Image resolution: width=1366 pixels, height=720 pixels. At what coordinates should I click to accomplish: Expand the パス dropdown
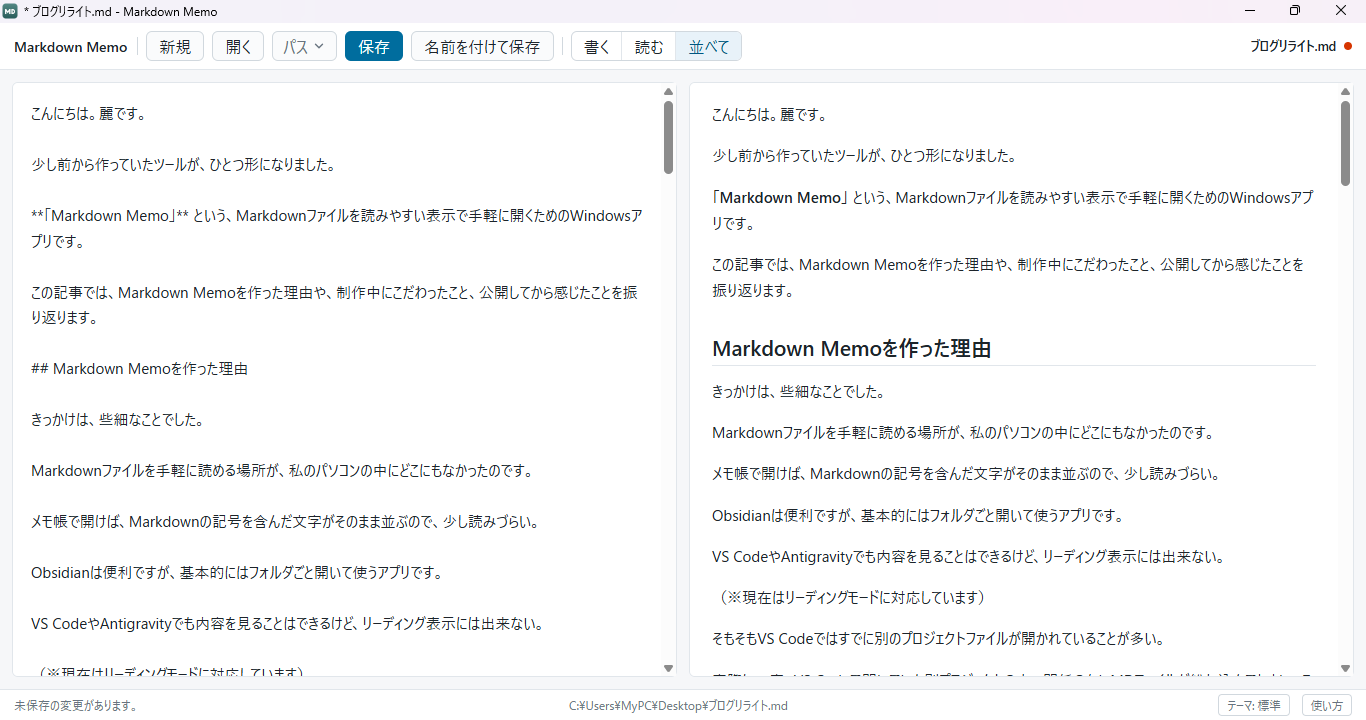click(304, 46)
